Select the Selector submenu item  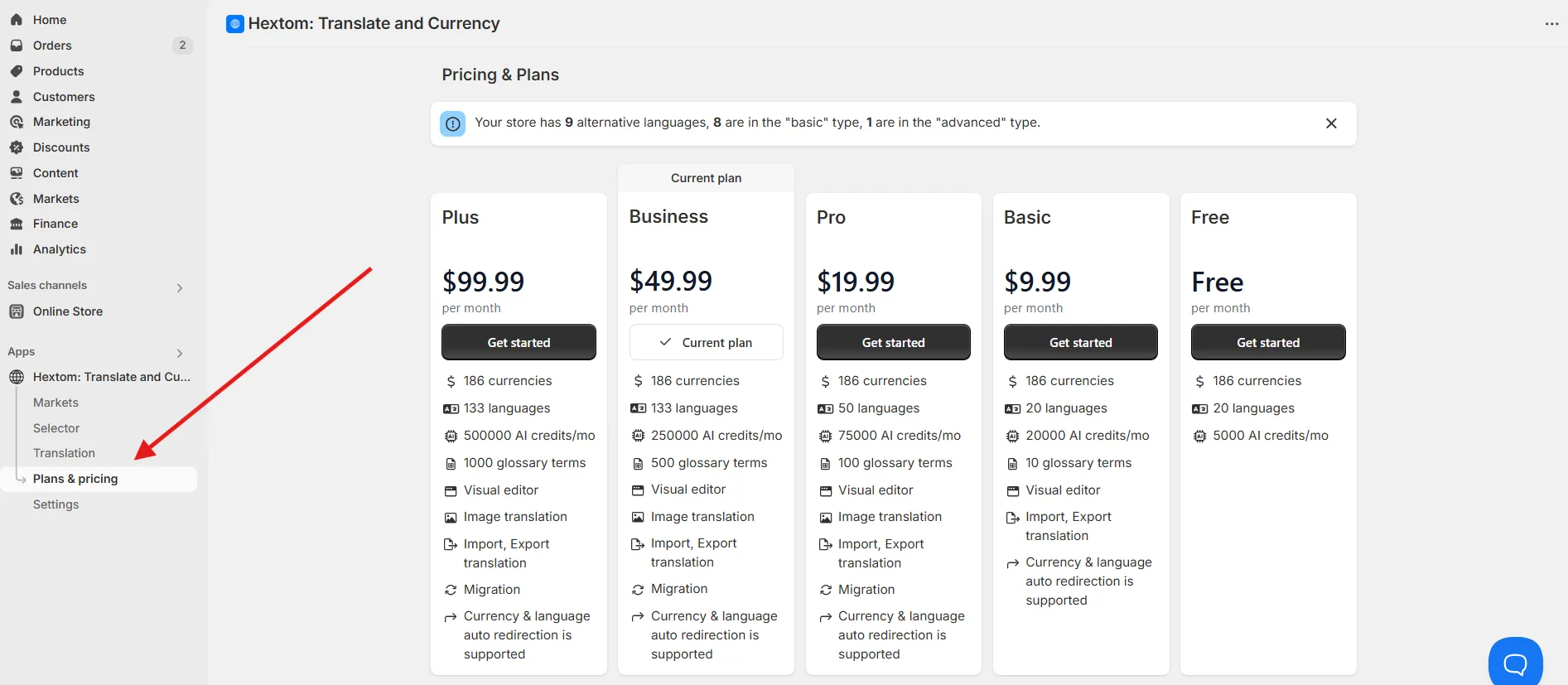click(56, 428)
